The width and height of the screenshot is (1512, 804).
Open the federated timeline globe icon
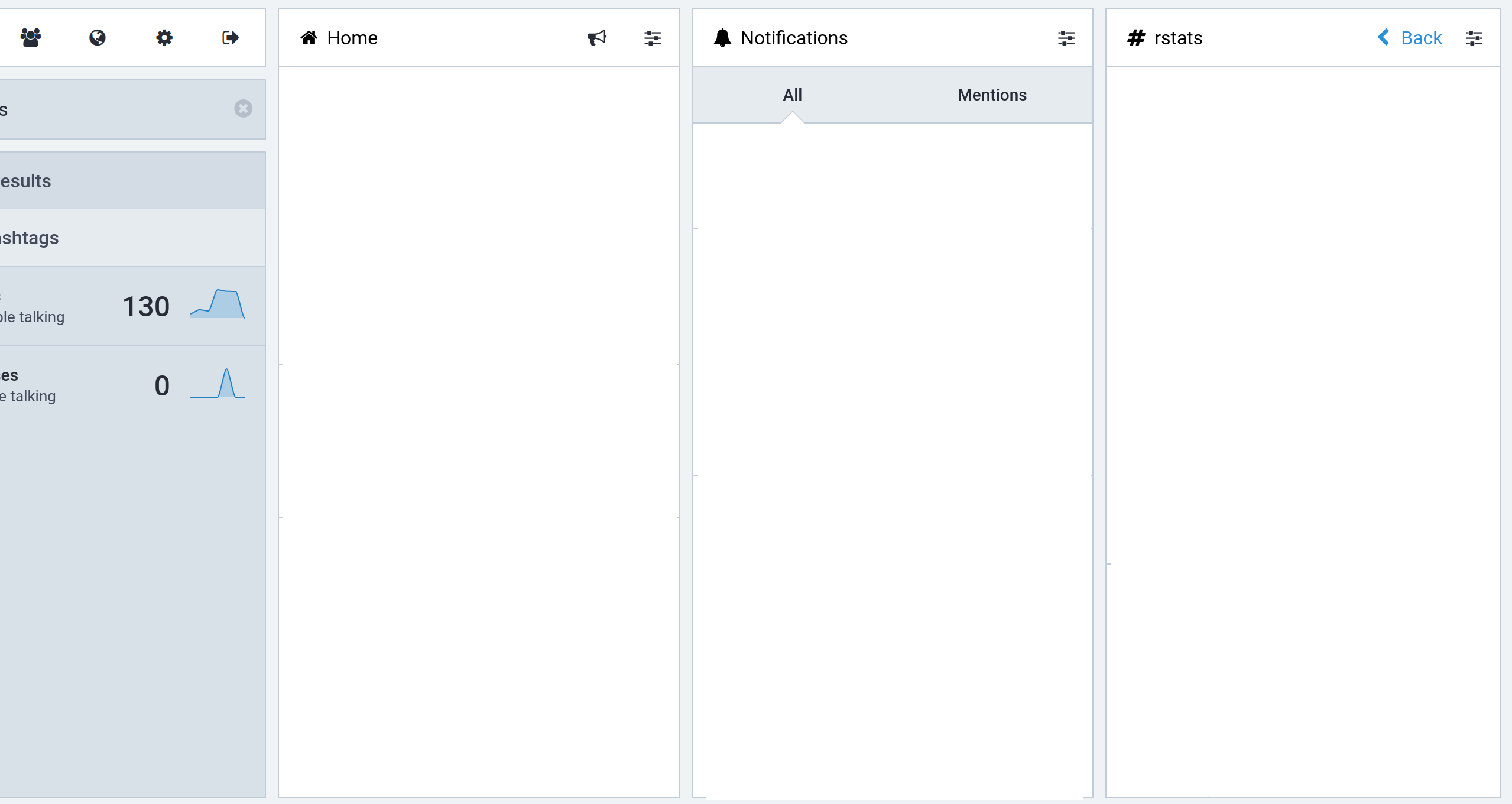(98, 38)
